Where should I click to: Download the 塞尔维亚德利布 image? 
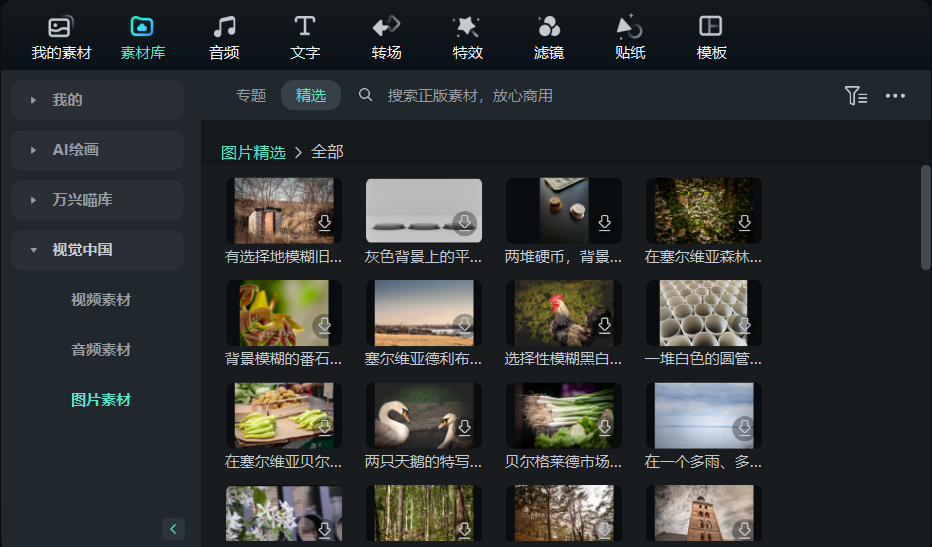point(464,325)
